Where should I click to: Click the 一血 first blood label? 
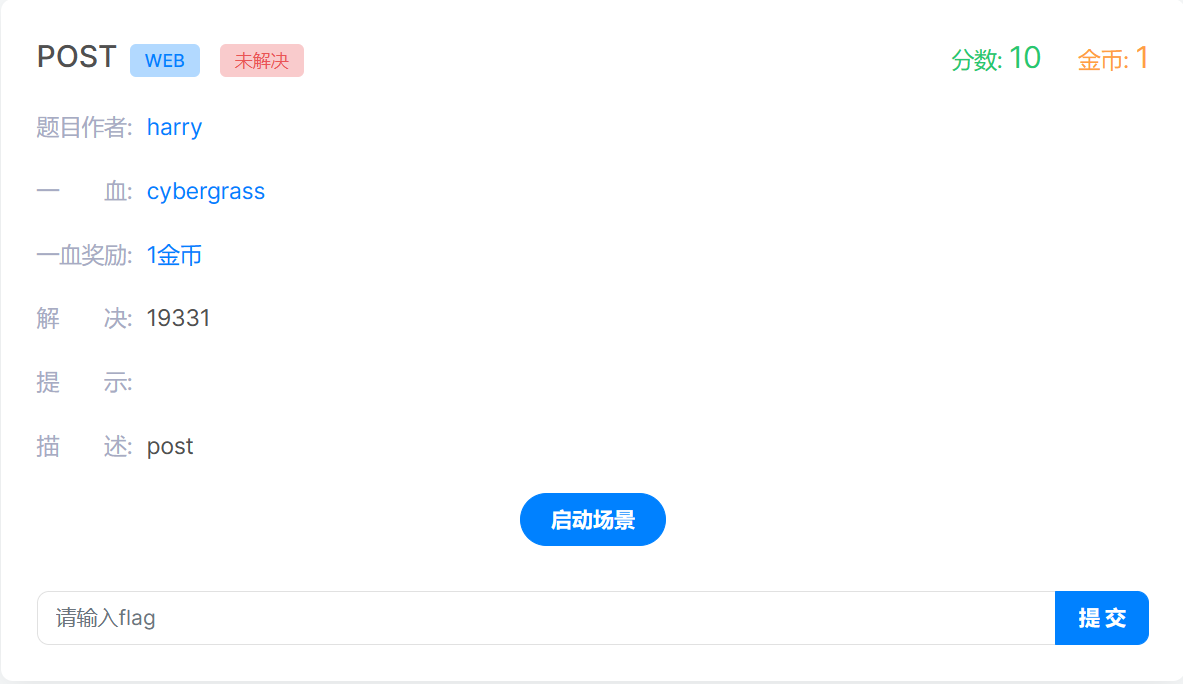[x=84, y=192]
